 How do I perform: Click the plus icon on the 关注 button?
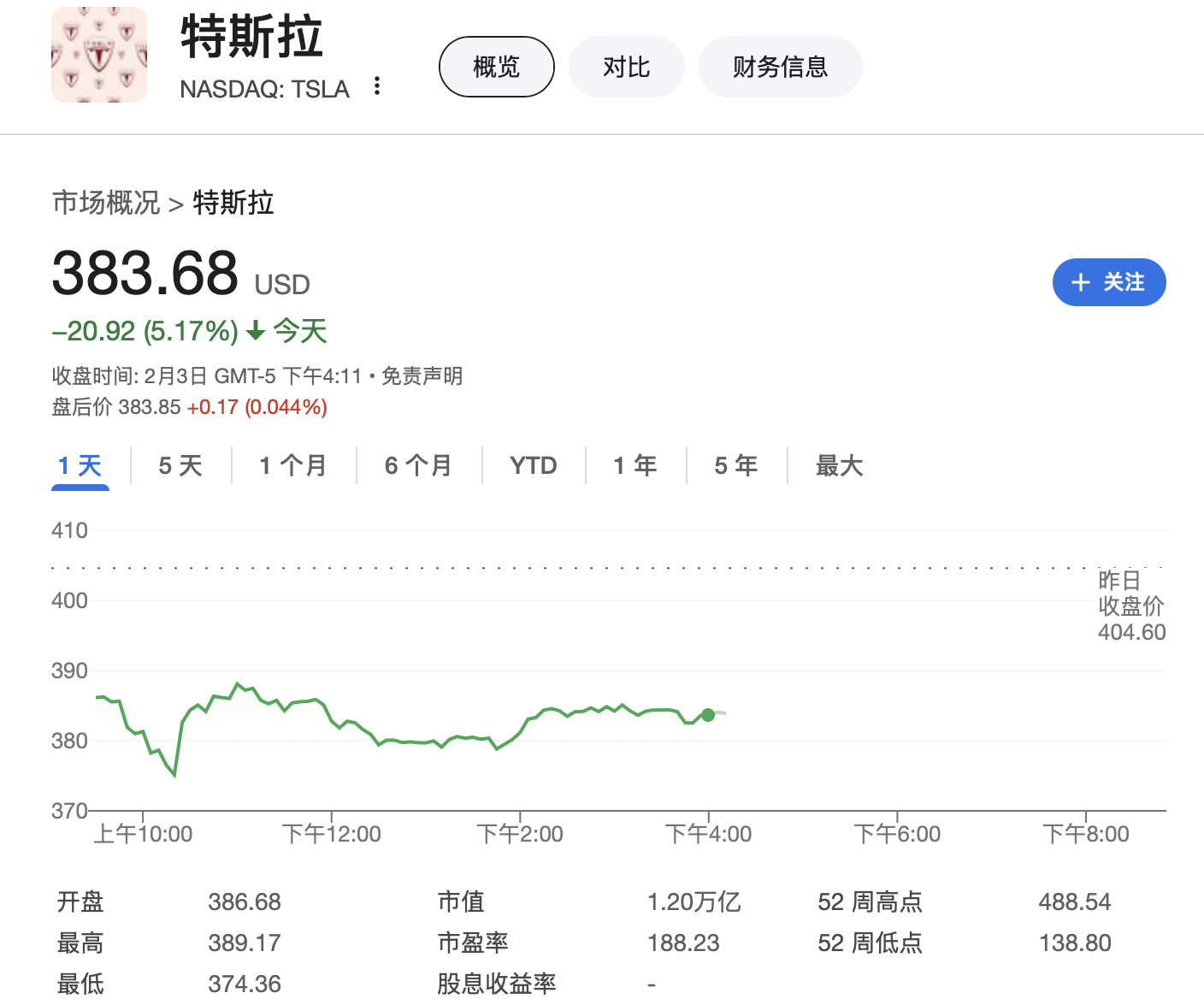coord(1079,282)
